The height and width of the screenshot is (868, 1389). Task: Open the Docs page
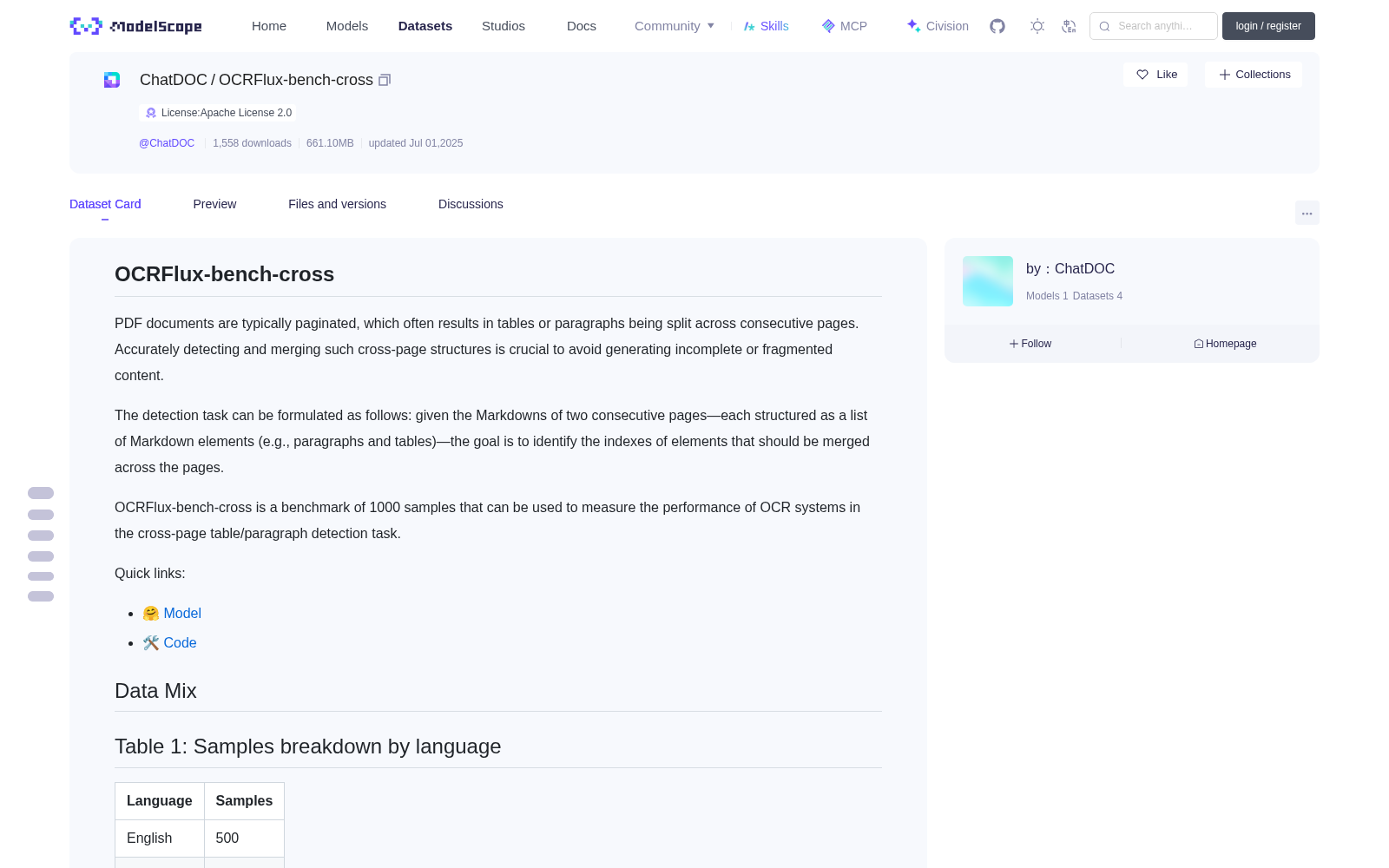(582, 26)
